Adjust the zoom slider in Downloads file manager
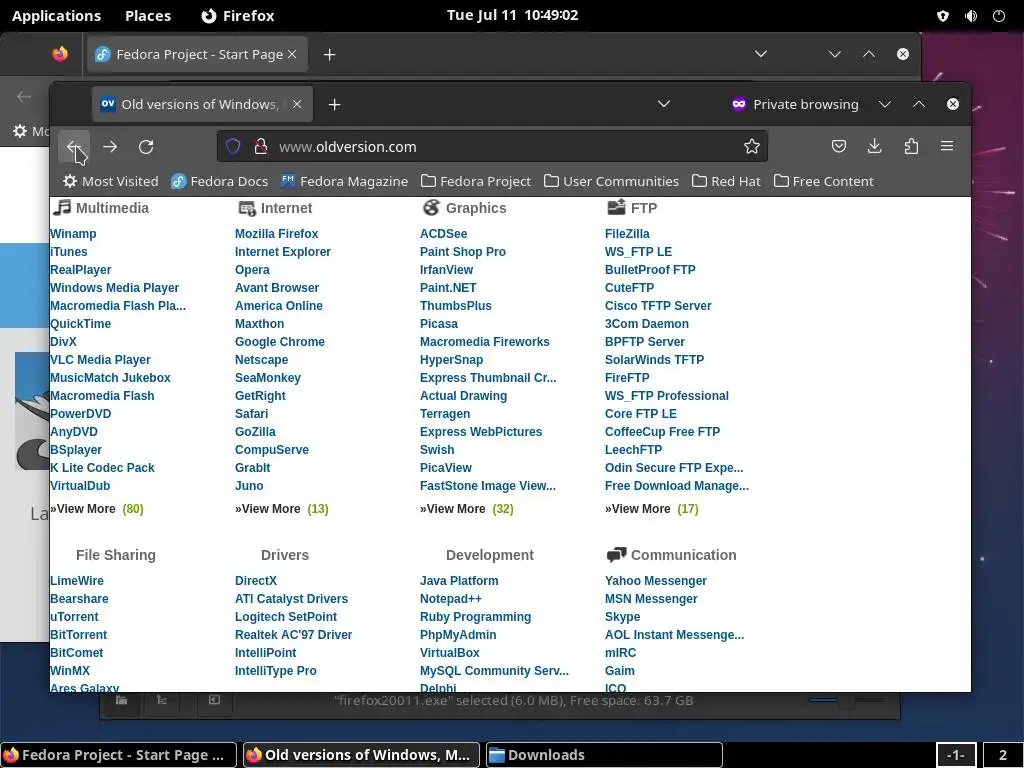Image resolution: width=1024 pixels, height=768 pixels. pos(848,701)
